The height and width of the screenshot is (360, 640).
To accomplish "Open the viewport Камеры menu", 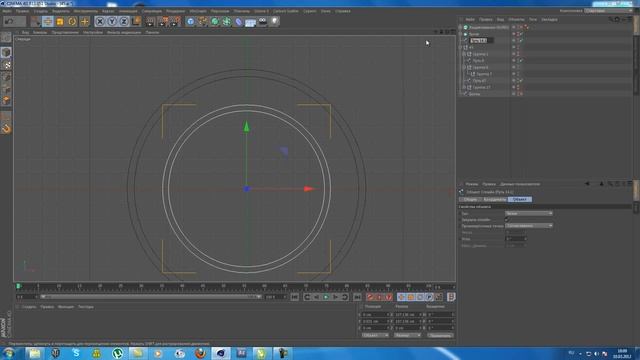I will point(40,32).
